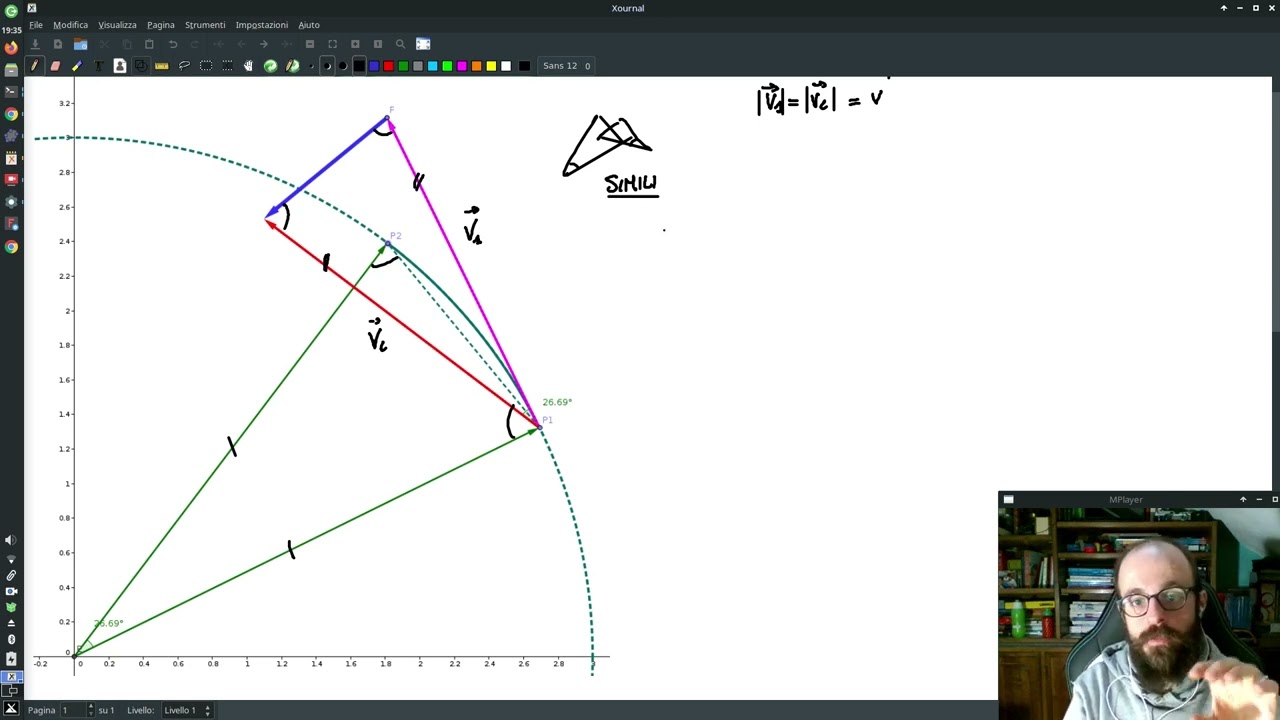This screenshot has width=1280, height=720.
Task: Choose the thick pen thickness
Action: coord(342,66)
